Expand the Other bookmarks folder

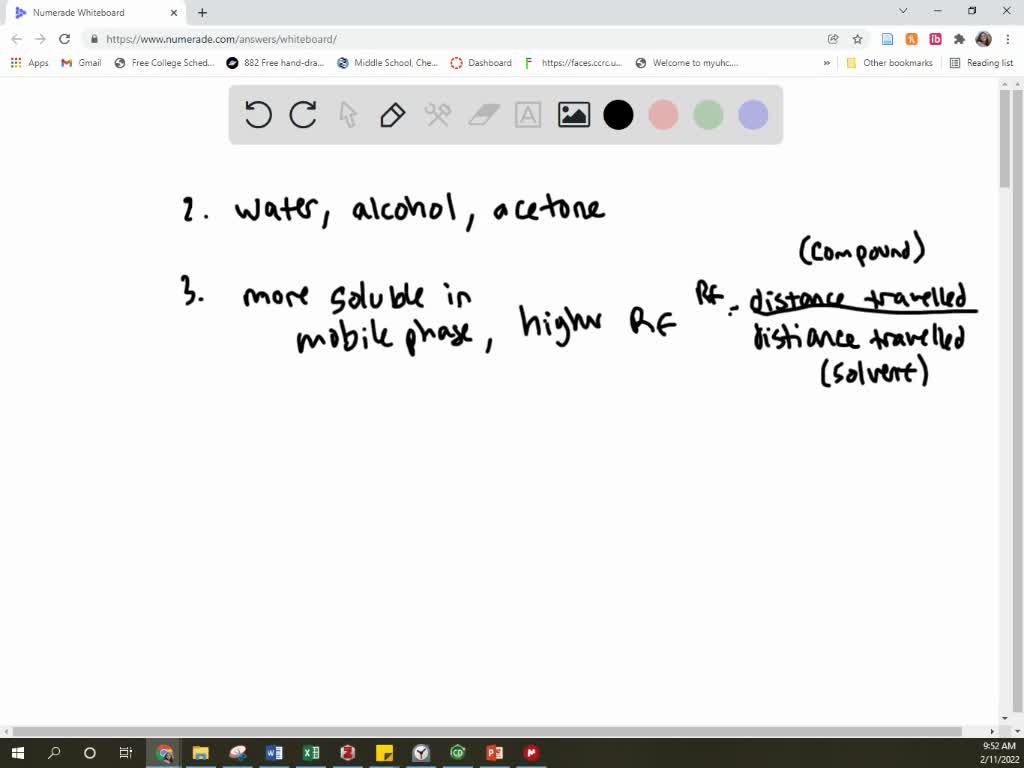point(889,62)
